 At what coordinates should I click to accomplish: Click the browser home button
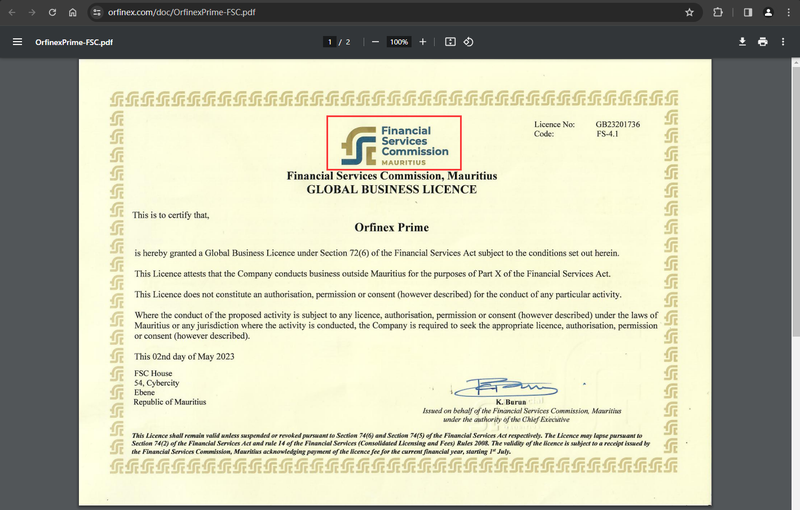(x=72, y=13)
